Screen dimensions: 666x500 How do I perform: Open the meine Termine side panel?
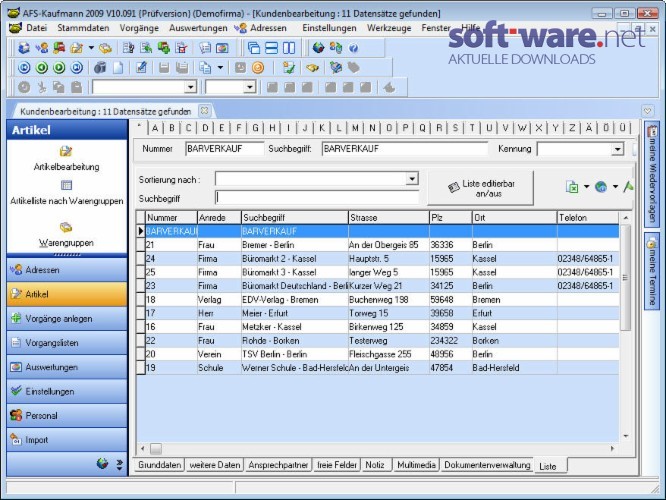click(x=652, y=271)
